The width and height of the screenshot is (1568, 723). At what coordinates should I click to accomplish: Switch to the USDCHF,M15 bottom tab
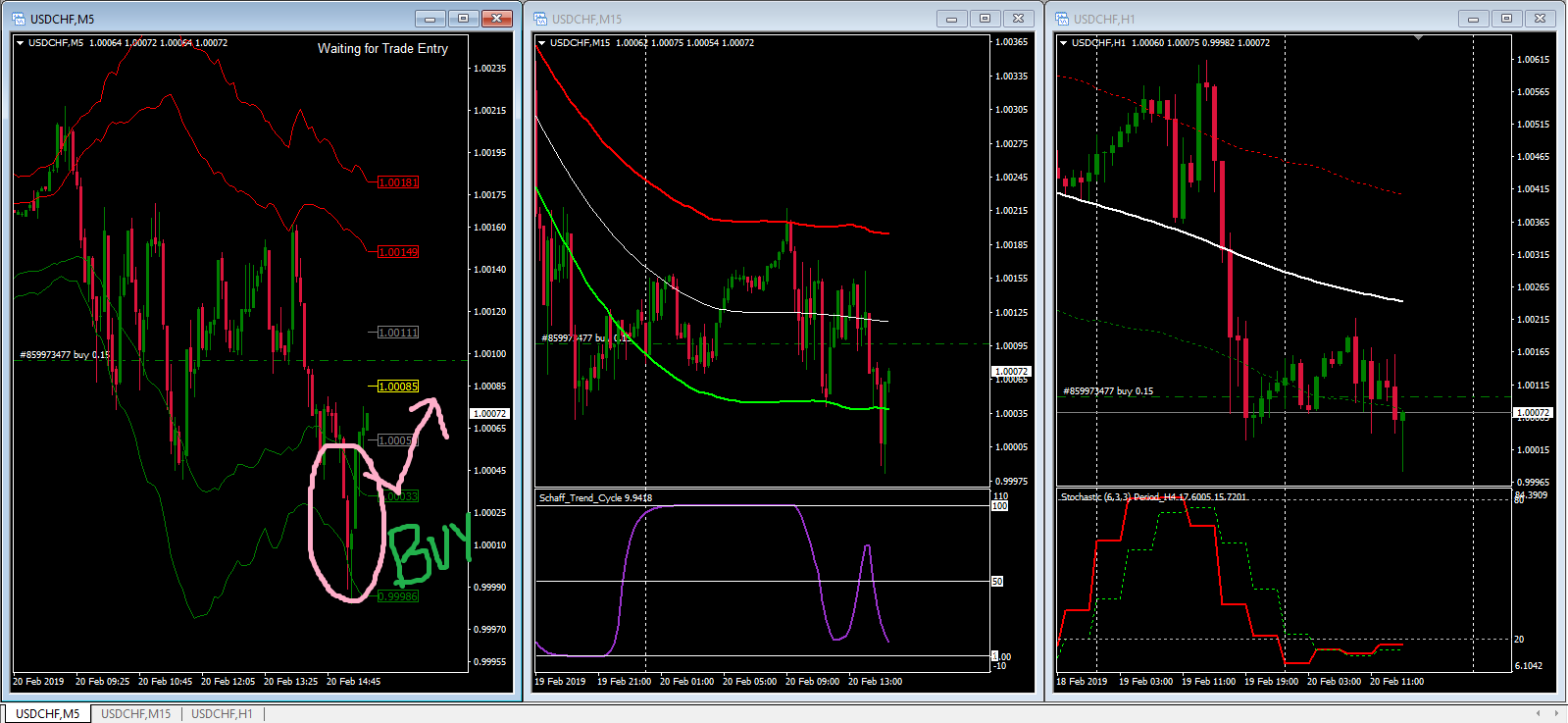tap(135, 714)
